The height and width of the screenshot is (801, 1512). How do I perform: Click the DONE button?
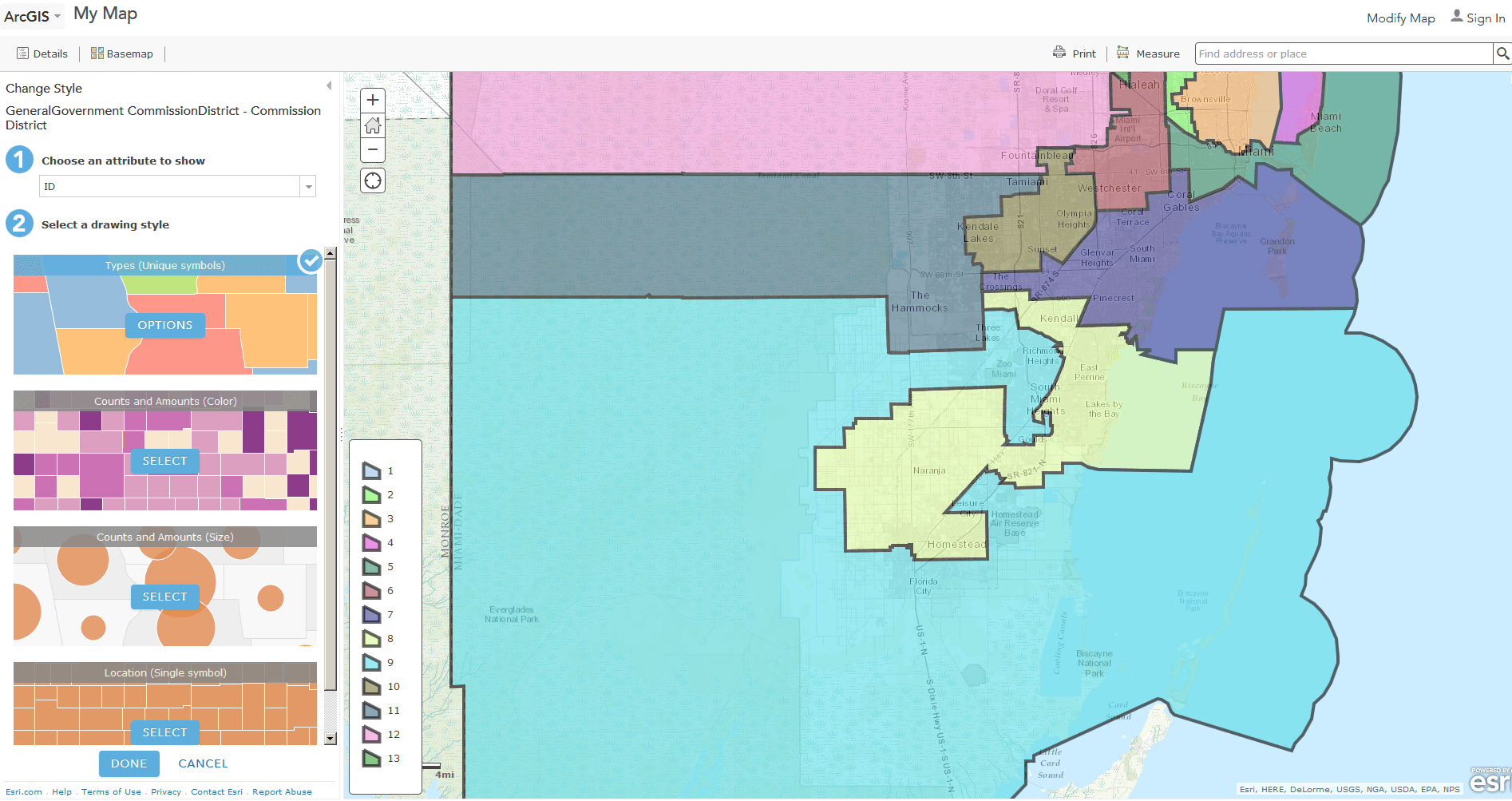[x=129, y=763]
